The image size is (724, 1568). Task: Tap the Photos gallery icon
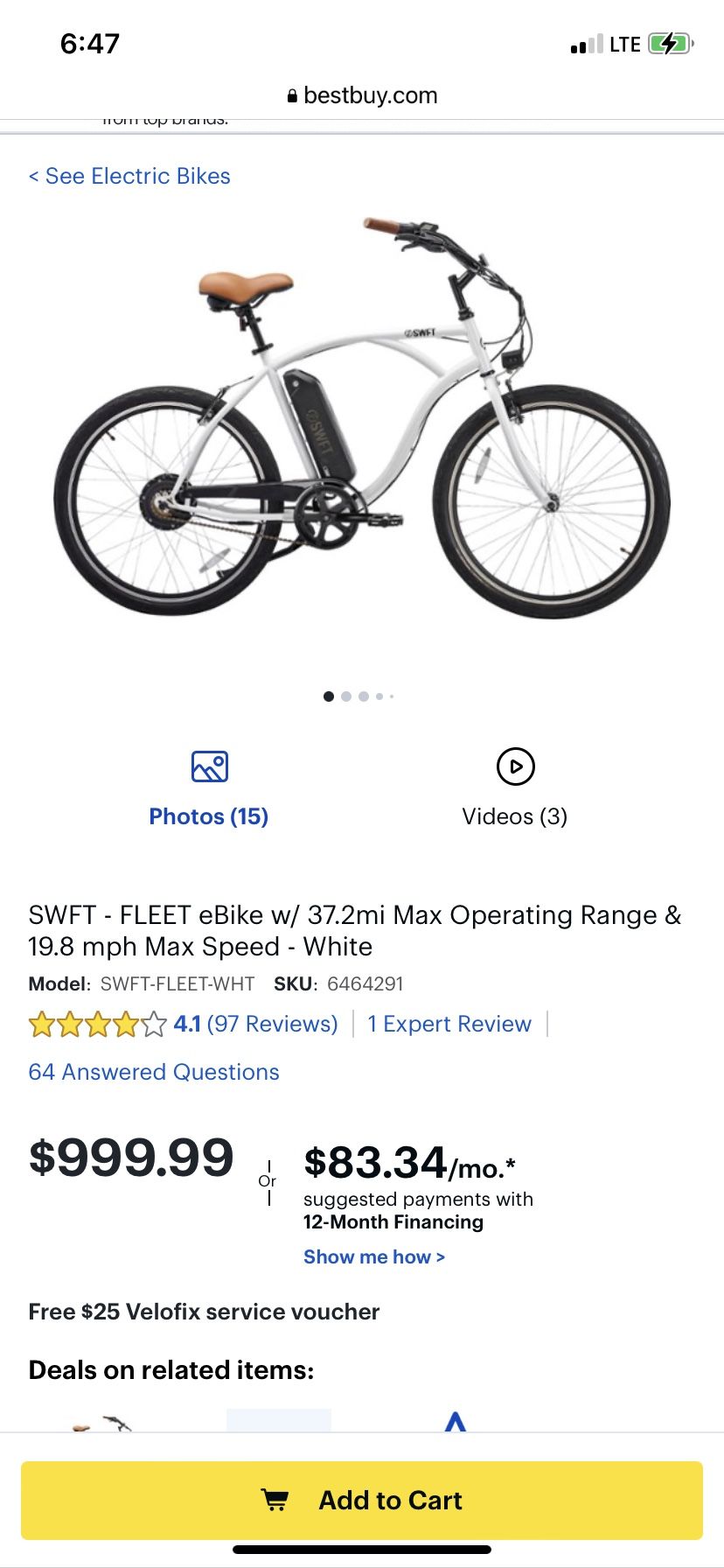[x=209, y=766]
